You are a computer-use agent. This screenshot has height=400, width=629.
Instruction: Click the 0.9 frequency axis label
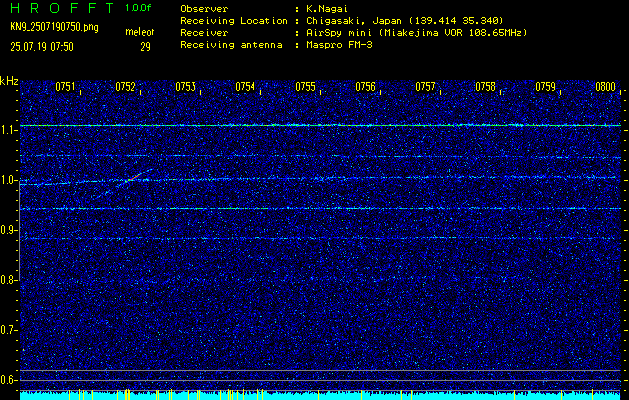pyautogui.click(x=8, y=230)
